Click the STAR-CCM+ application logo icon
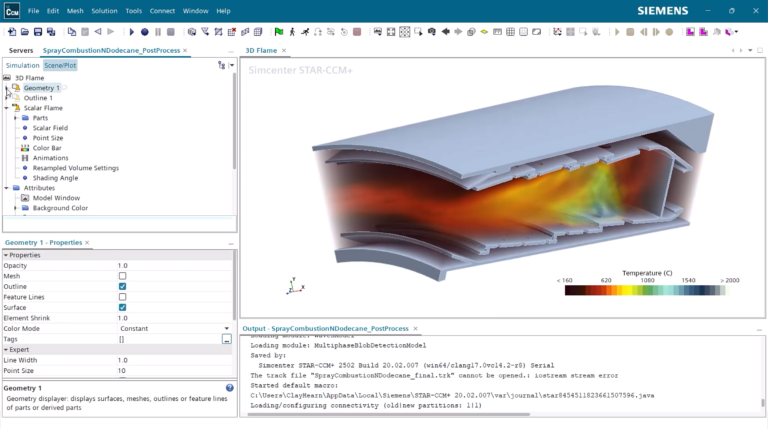Image resolution: width=768 pixels, height=429 pixels. tap(12, 11)
